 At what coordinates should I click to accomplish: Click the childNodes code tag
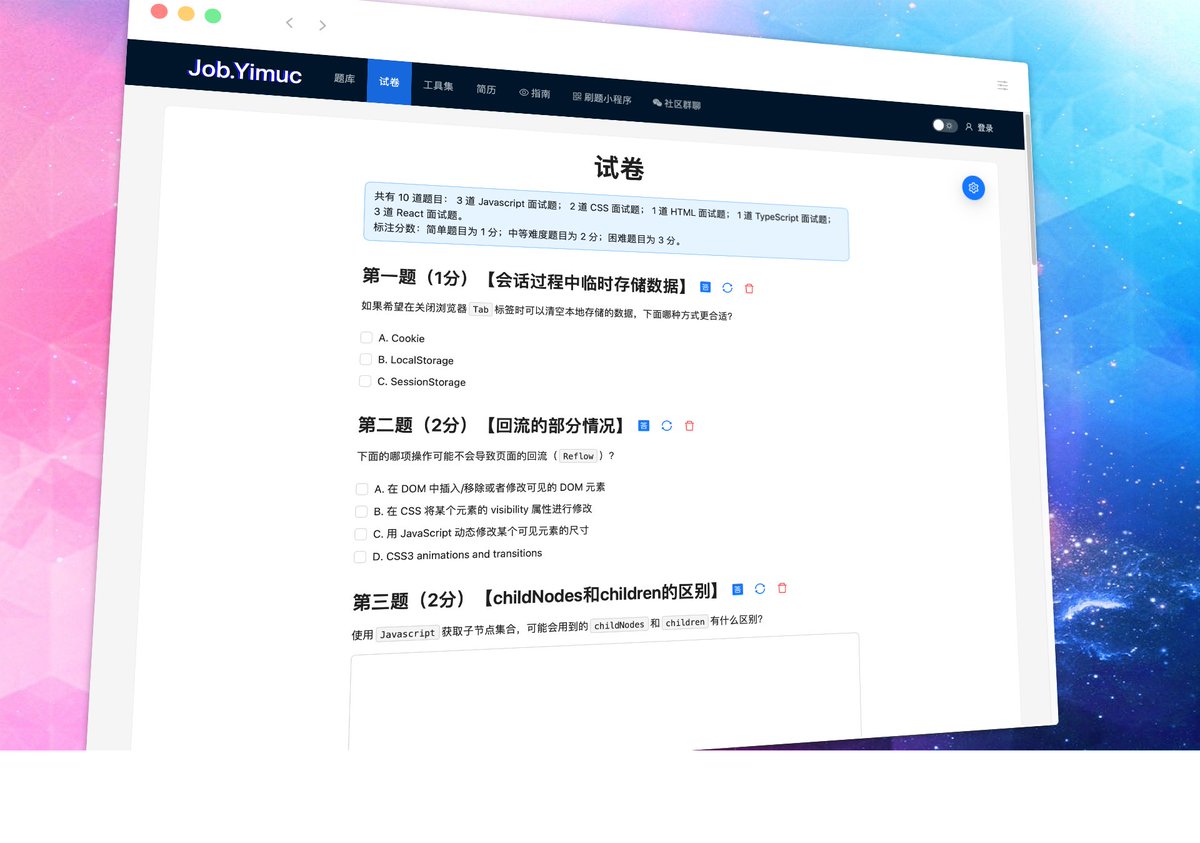tap(618, 625)
